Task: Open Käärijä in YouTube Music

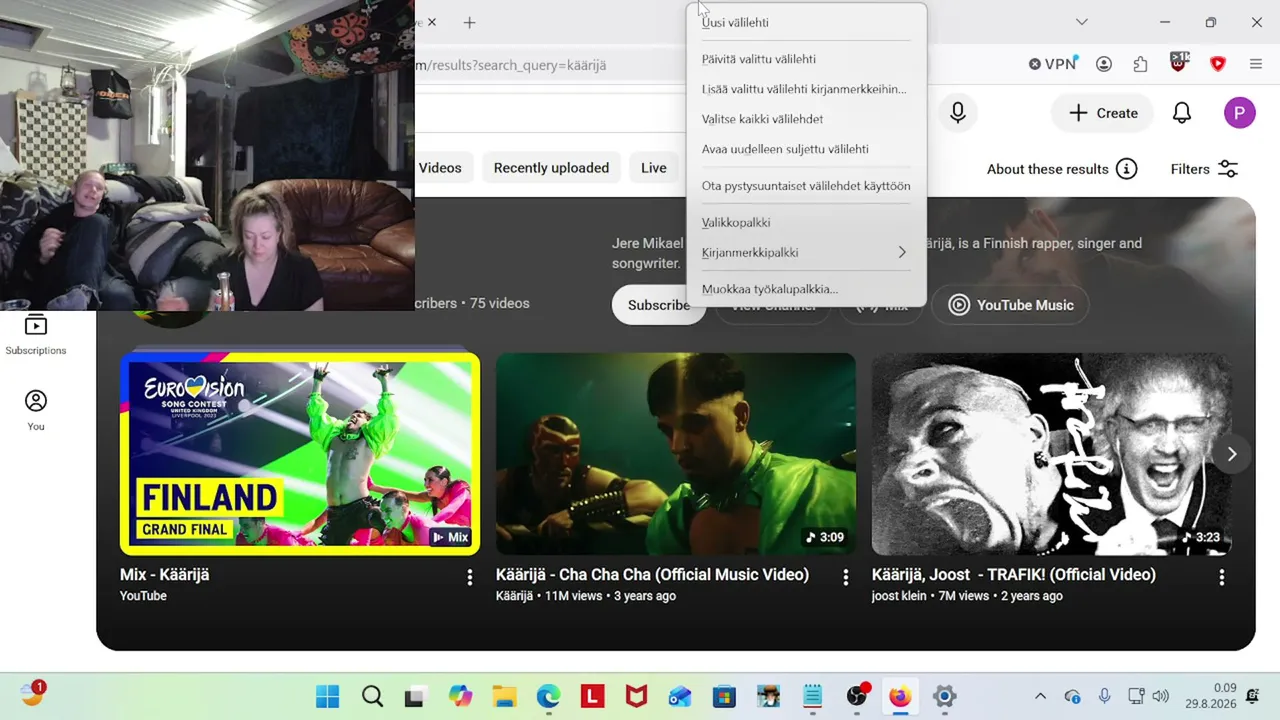Action: tap(1010, 305)
